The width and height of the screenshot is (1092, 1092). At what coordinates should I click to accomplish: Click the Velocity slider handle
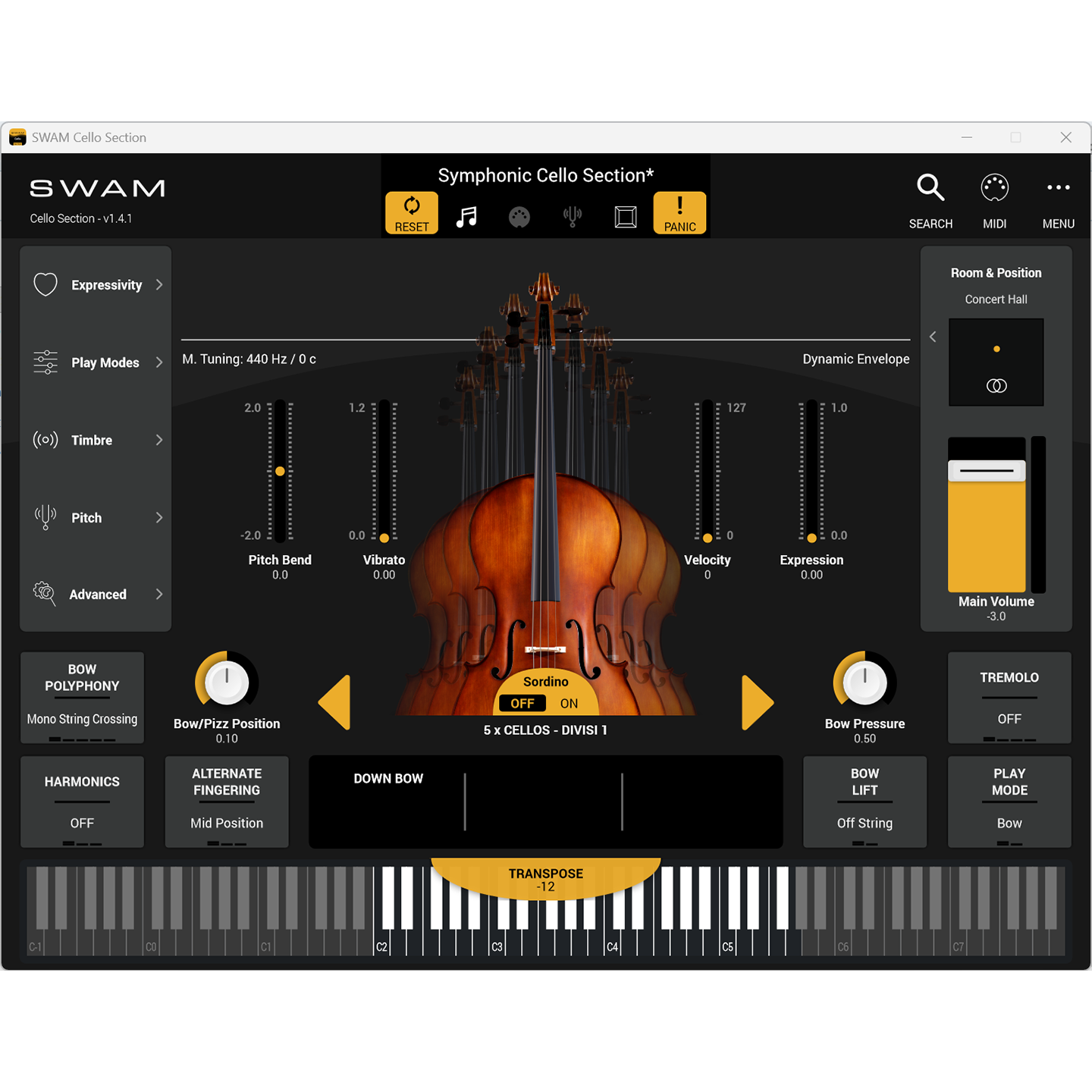(x=708, y=538)
